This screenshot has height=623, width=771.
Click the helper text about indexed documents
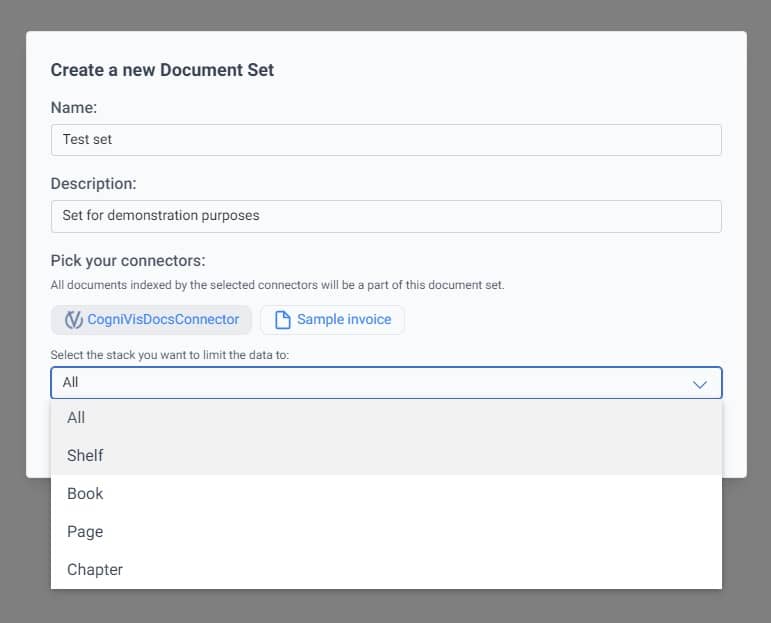click(277, 285)
